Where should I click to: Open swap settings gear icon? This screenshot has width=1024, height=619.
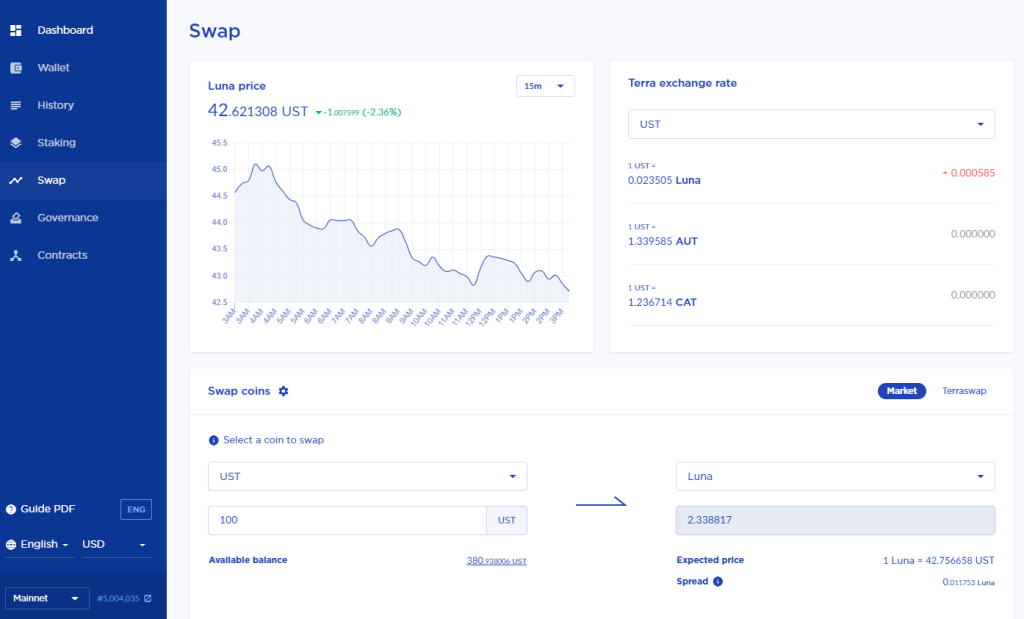coord(283,391)
